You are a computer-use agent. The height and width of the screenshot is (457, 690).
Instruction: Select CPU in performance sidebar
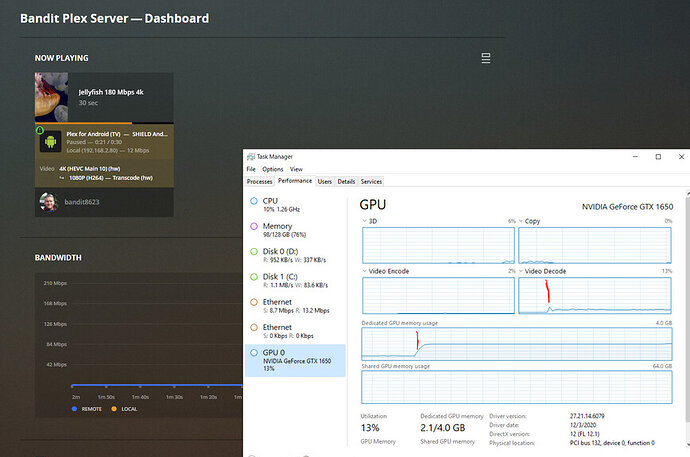point(295,205)
